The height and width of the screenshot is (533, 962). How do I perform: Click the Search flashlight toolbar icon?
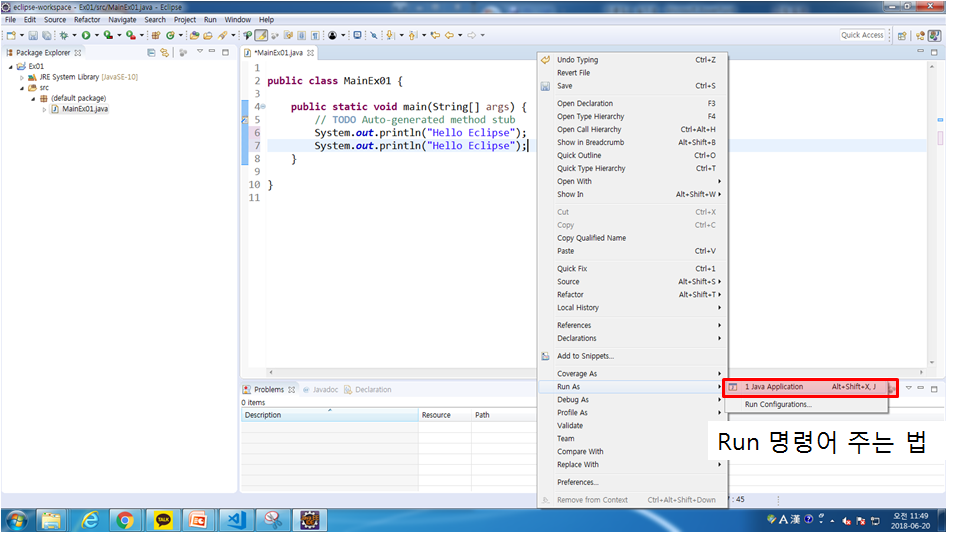pos(223,36)
